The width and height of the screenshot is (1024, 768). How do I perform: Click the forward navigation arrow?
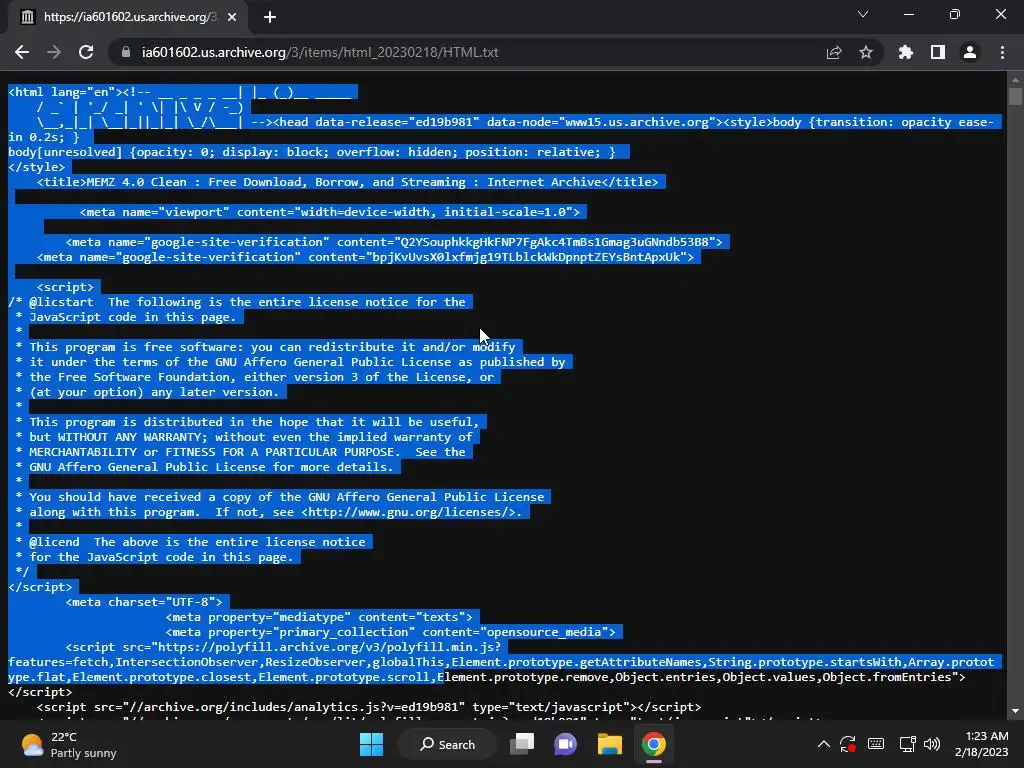[x=54, y=52]
